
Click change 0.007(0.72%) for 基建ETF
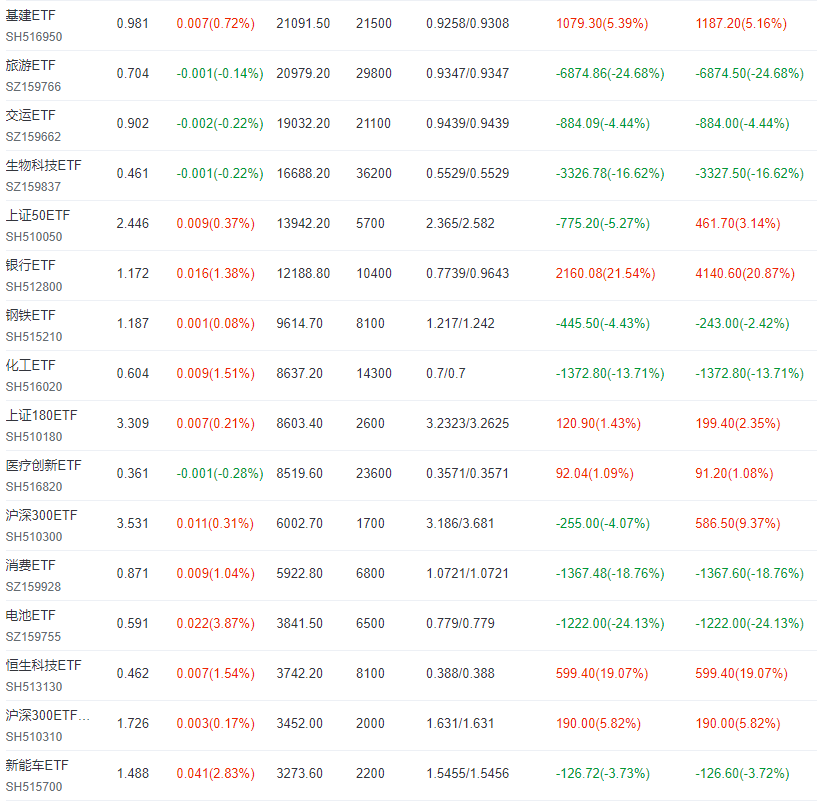tap(215, 24)
